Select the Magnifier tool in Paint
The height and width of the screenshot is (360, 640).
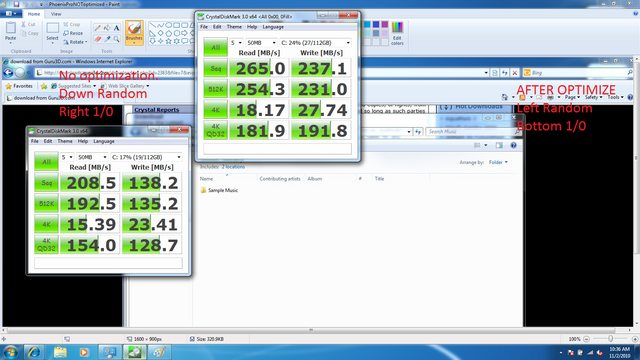117,39
